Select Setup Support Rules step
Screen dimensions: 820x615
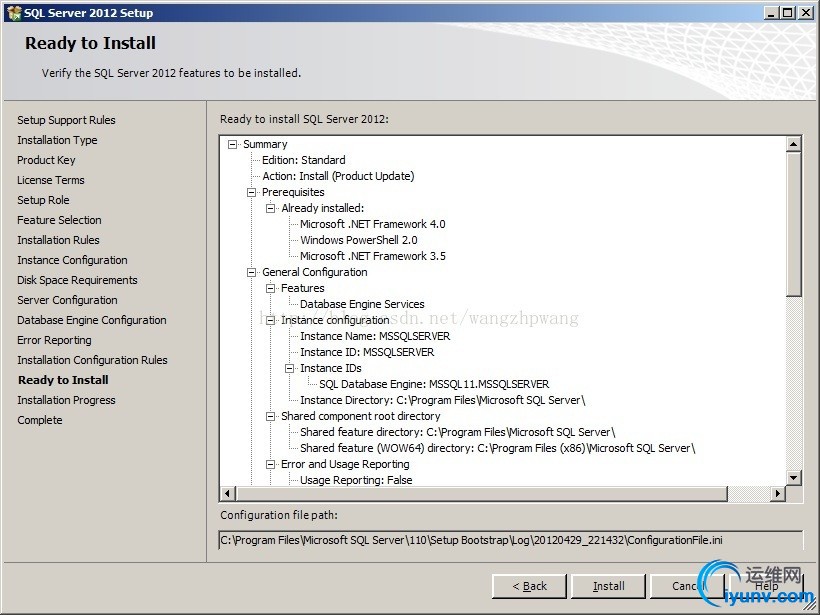(x=66, y=120)
